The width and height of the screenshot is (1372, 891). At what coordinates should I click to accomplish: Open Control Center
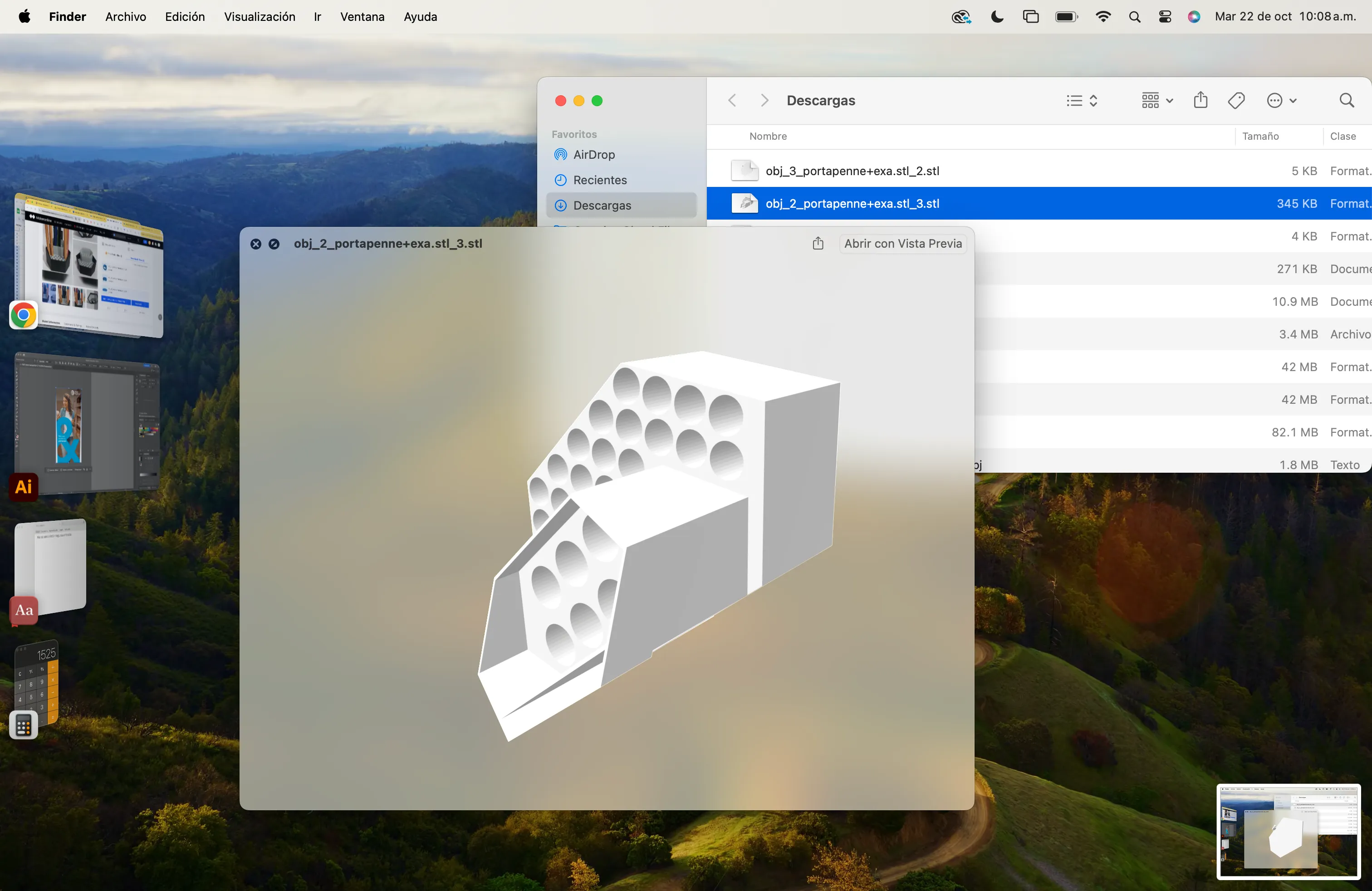coord(1165,17)
